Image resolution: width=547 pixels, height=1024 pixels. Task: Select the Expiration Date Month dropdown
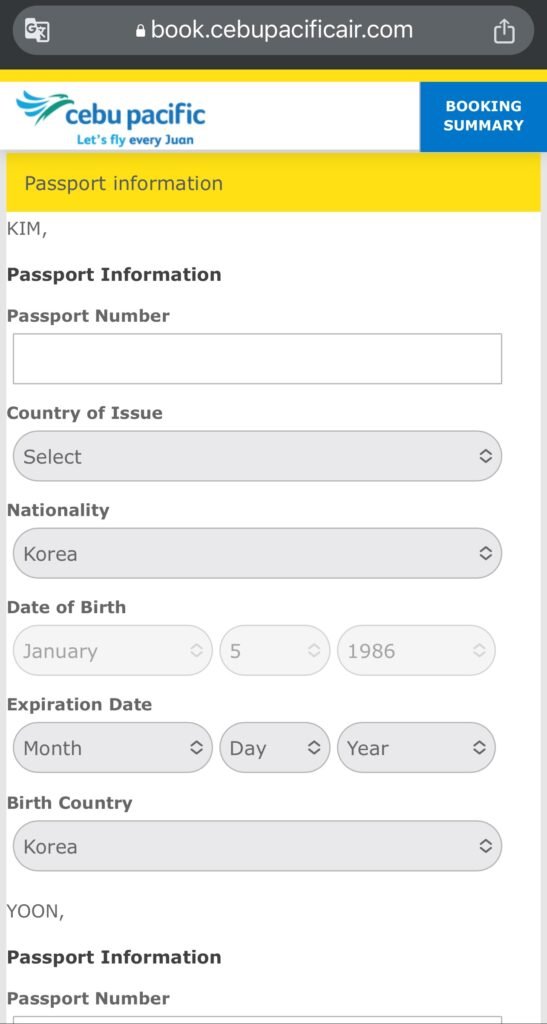coord(112,748)
